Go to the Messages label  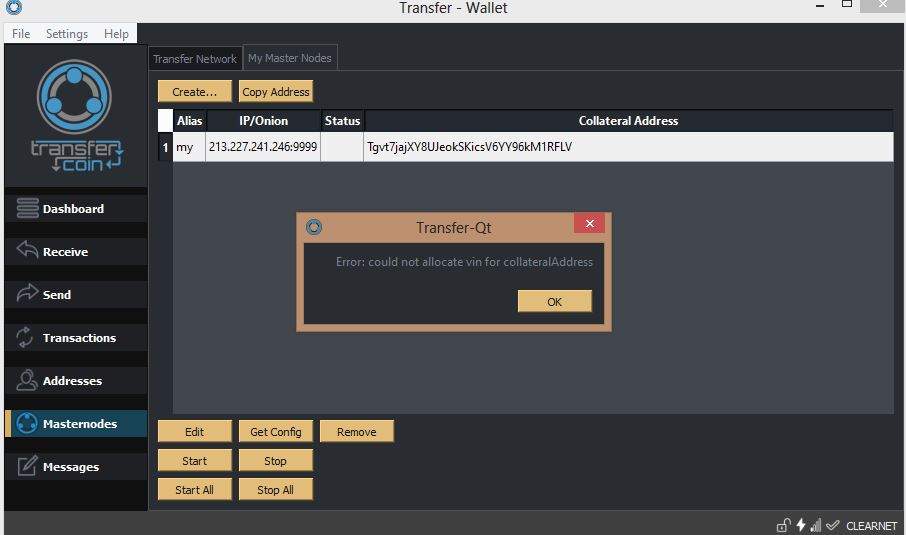(x=70, y=466)
